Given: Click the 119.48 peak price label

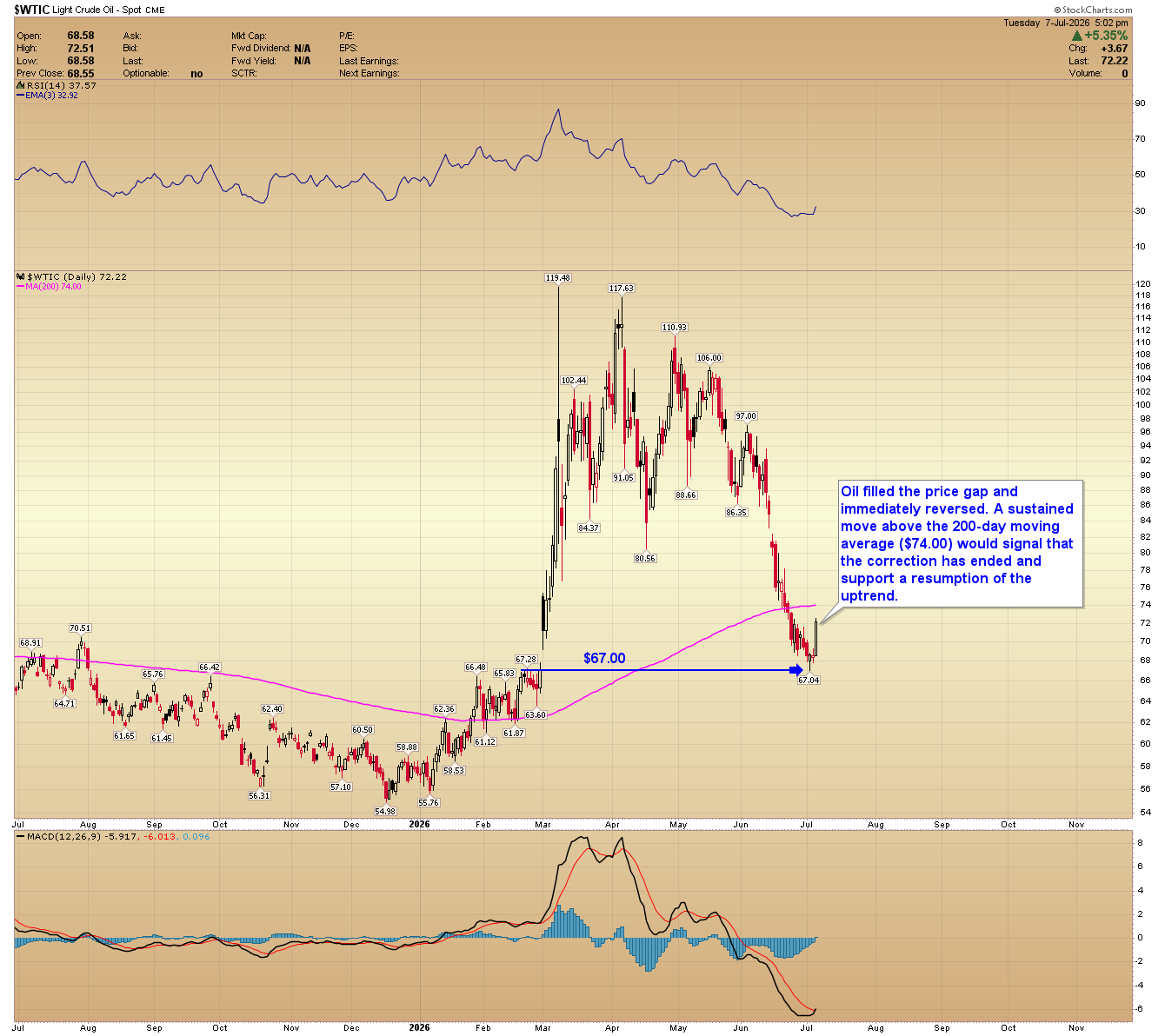Looking at the screenshot, I should point(557,278).
